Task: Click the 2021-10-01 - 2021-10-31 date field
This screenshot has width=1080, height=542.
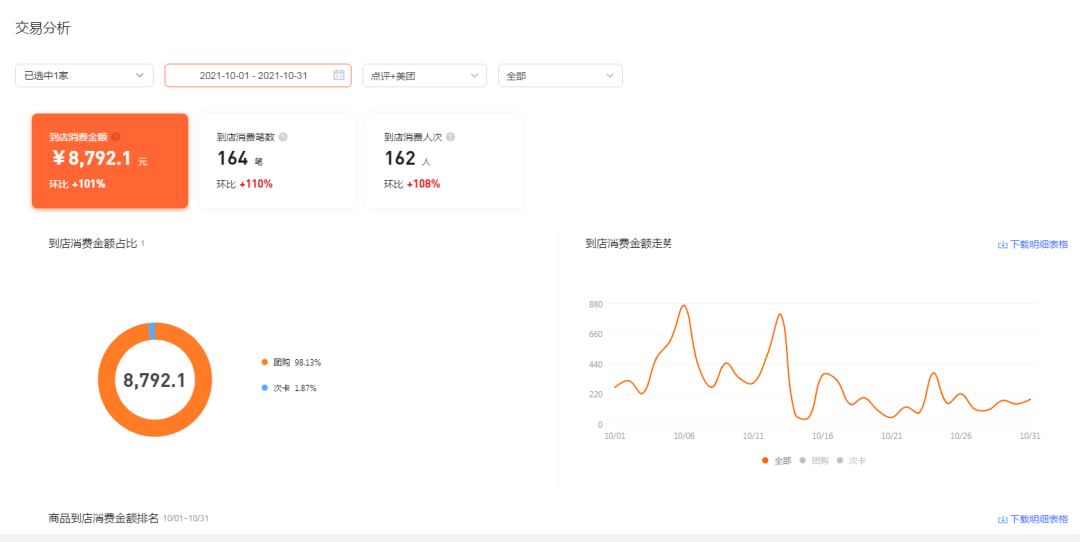Action: 253,76
